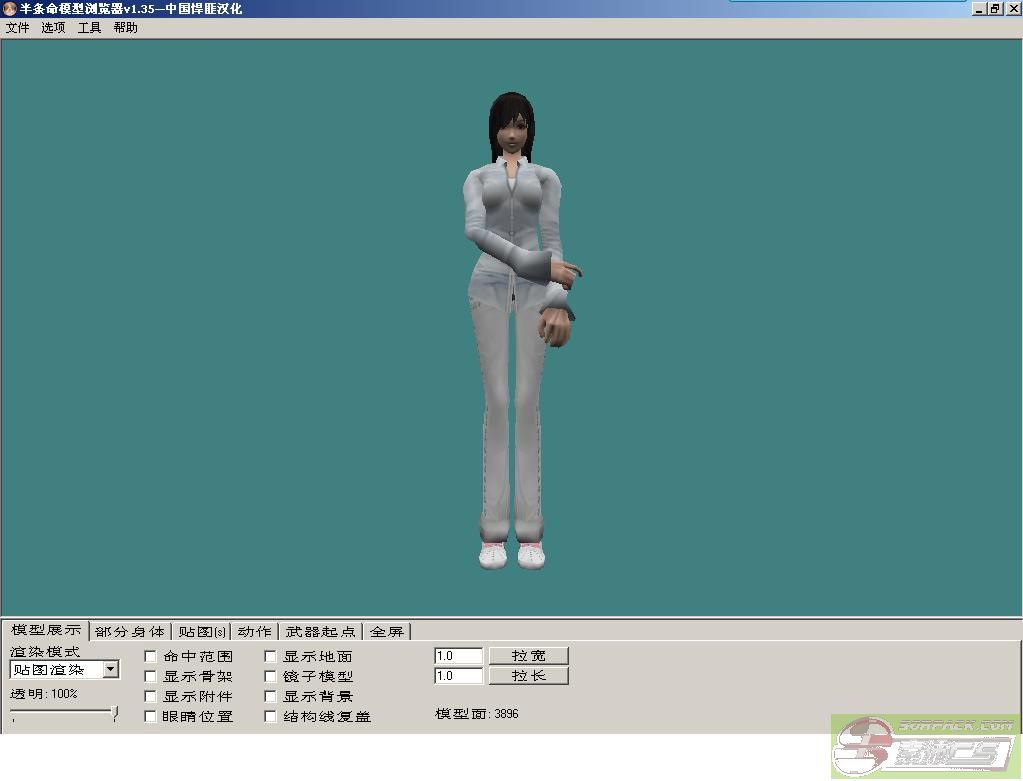
Task: Switch to the 部分身体 tab
Action: [x=130, y=632]
